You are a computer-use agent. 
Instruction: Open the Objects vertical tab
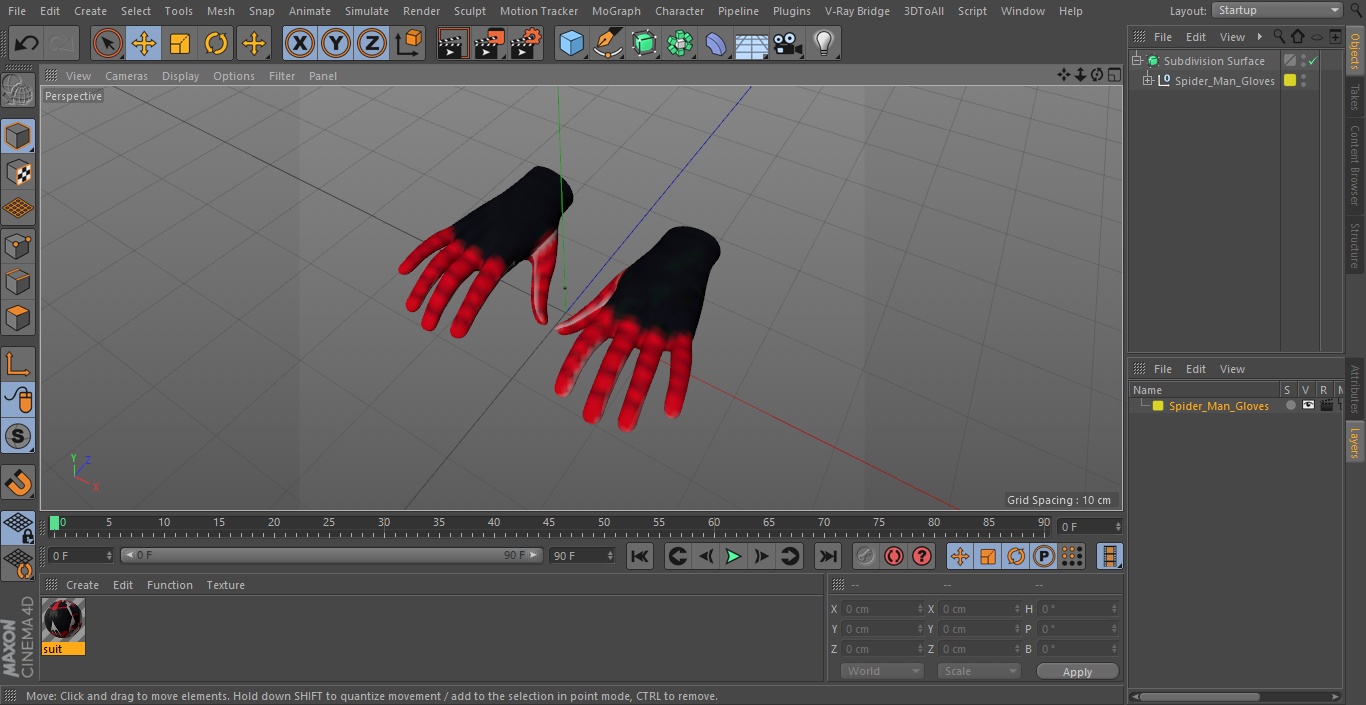pyautogui.click(x=1355, y=50)
